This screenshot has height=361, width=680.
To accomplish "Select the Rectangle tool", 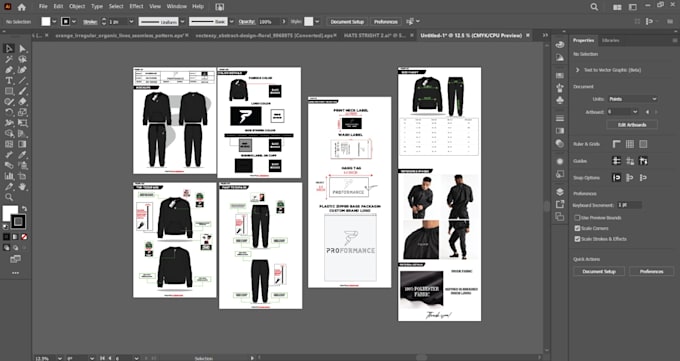I will pyautogui.click(x=9, y=91).
